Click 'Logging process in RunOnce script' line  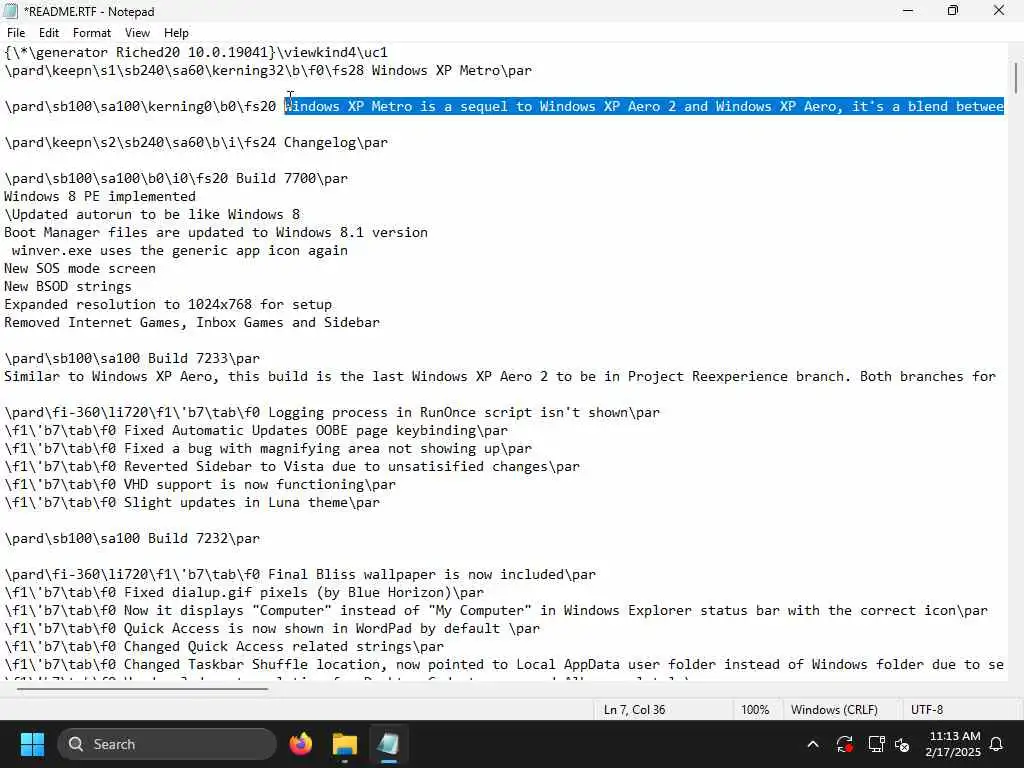[332, 413]
